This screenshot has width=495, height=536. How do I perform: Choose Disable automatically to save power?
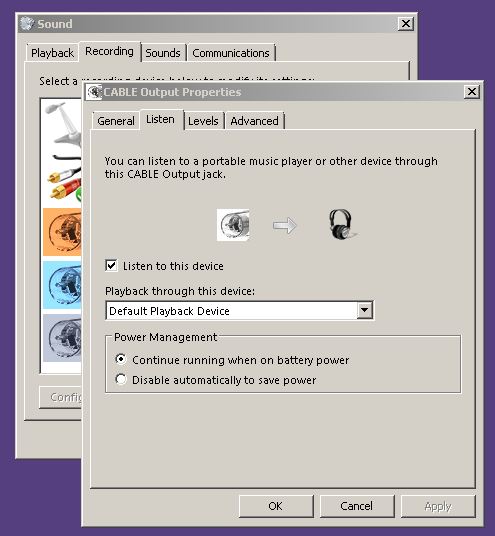pyautogui.click(x=121, y=379)
